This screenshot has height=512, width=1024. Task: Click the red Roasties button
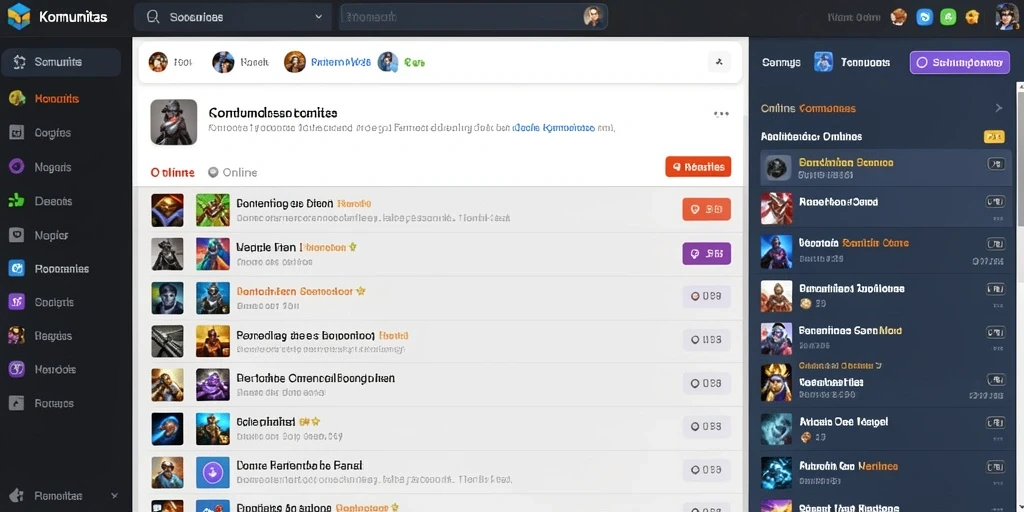pyautogui.click(x=698, y=167)
